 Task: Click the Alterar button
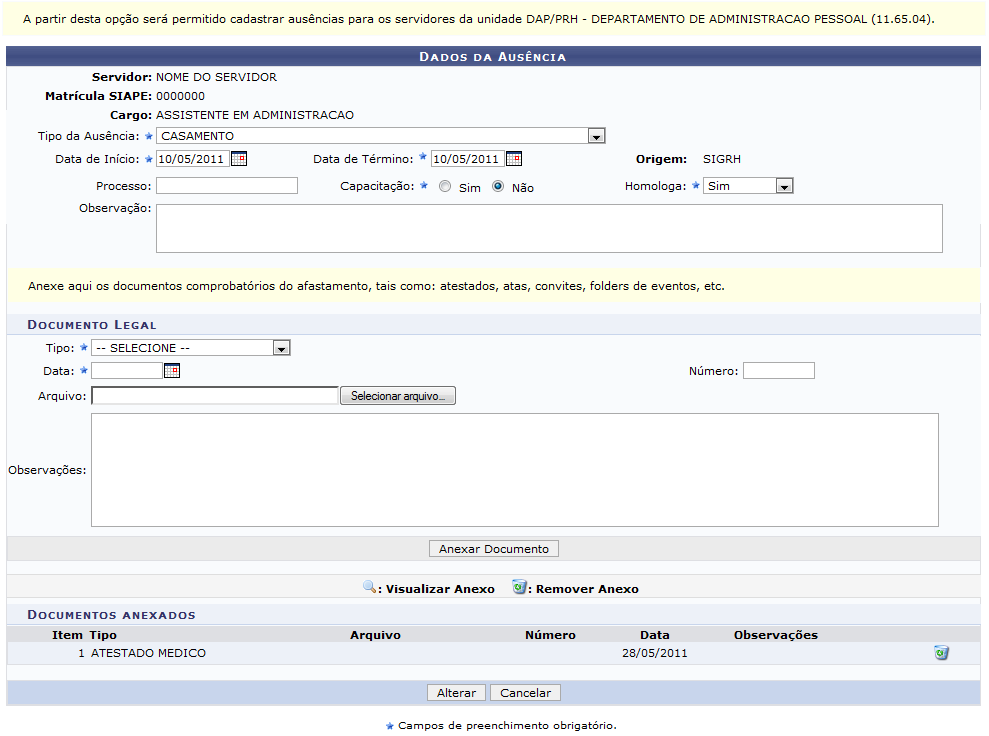pos(457,693)
